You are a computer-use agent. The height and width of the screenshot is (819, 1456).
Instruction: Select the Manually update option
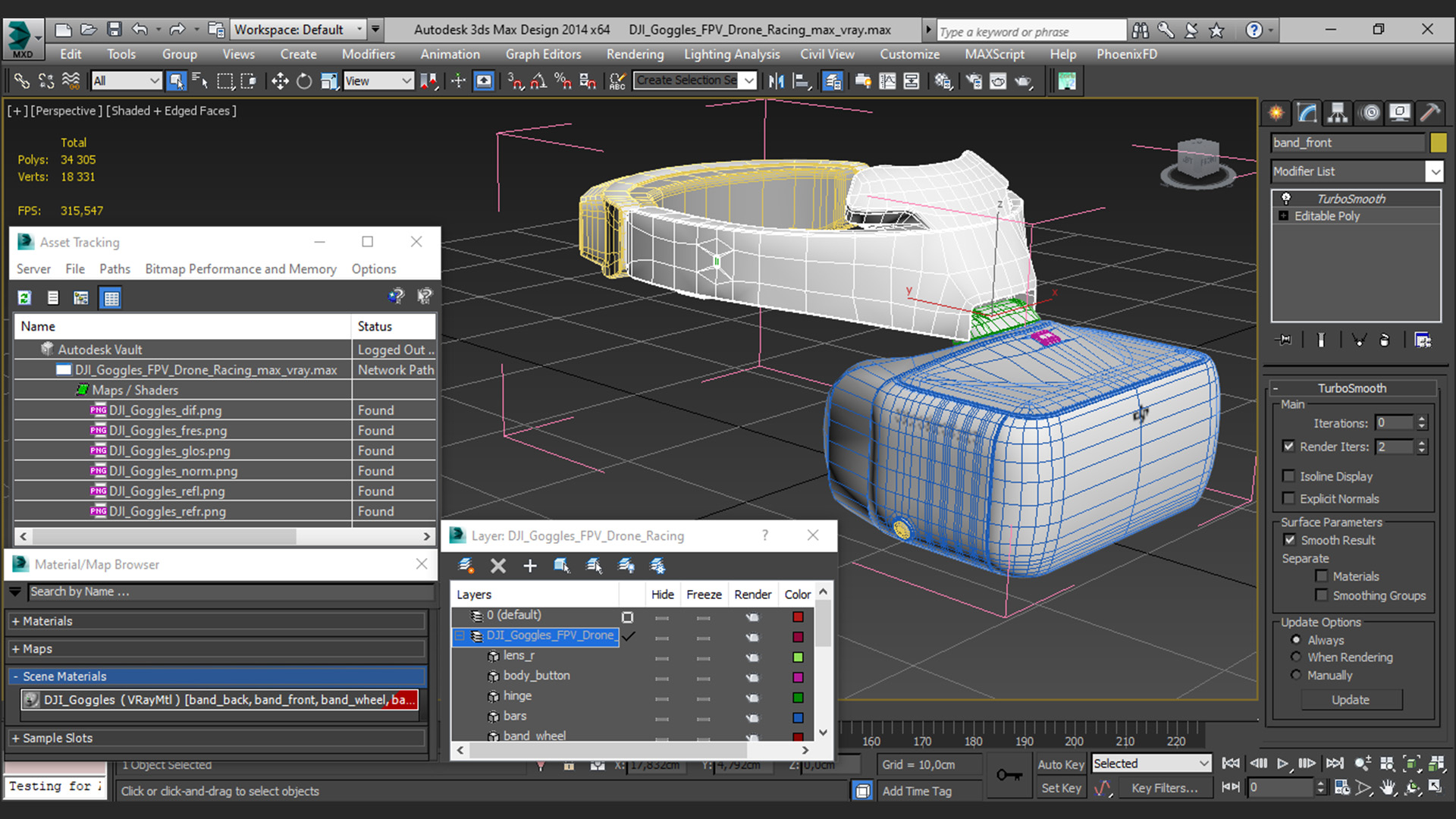click(1296, 675)
